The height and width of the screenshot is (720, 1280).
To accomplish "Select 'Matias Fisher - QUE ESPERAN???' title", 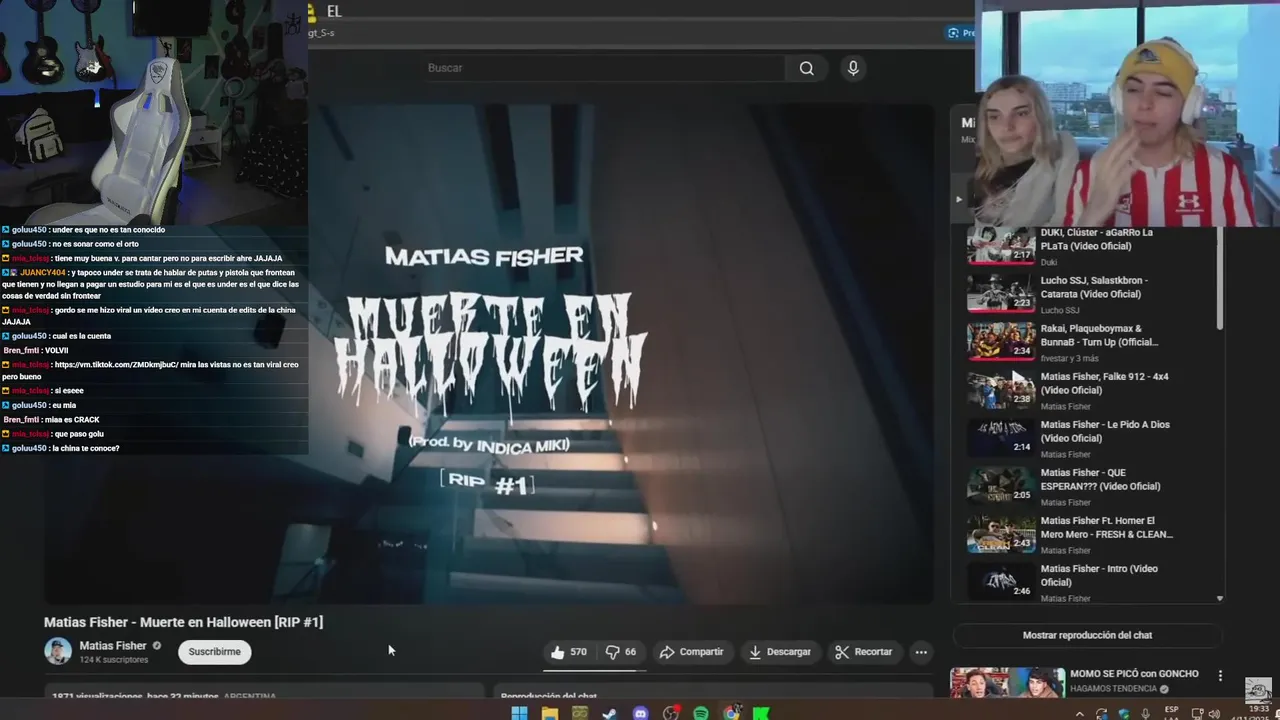I will click(x=1100, y=479).
